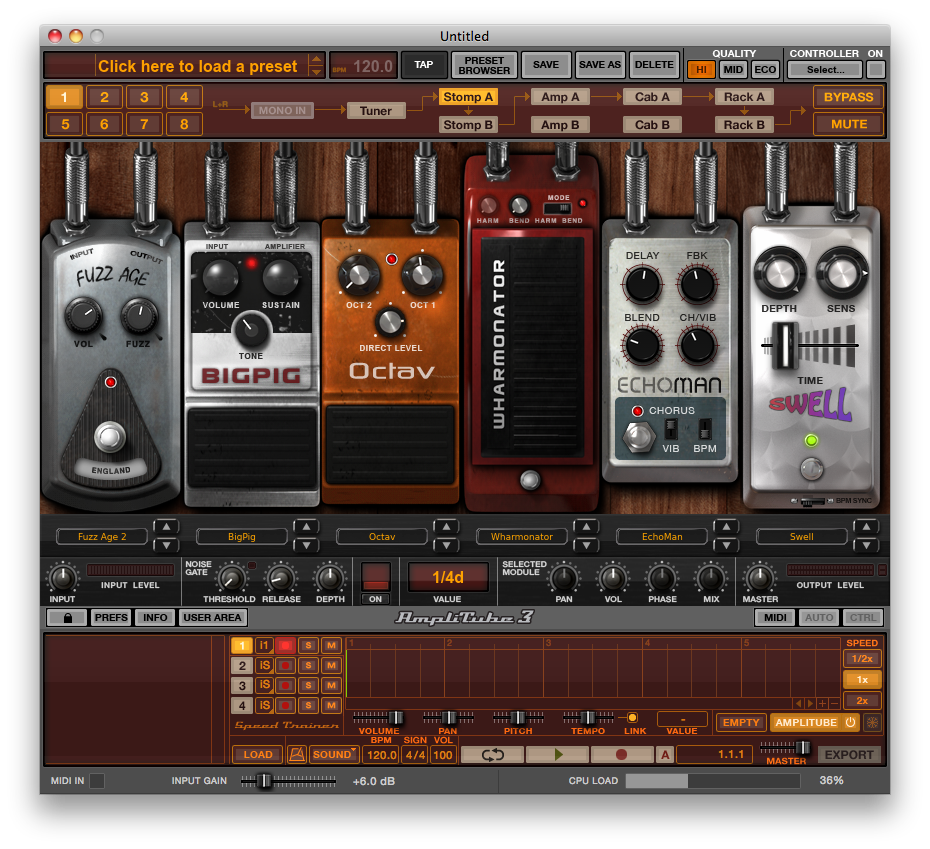930x849 pixels.
Task: Click the Swell DEPTH knob
Action: tap(779, 273)
